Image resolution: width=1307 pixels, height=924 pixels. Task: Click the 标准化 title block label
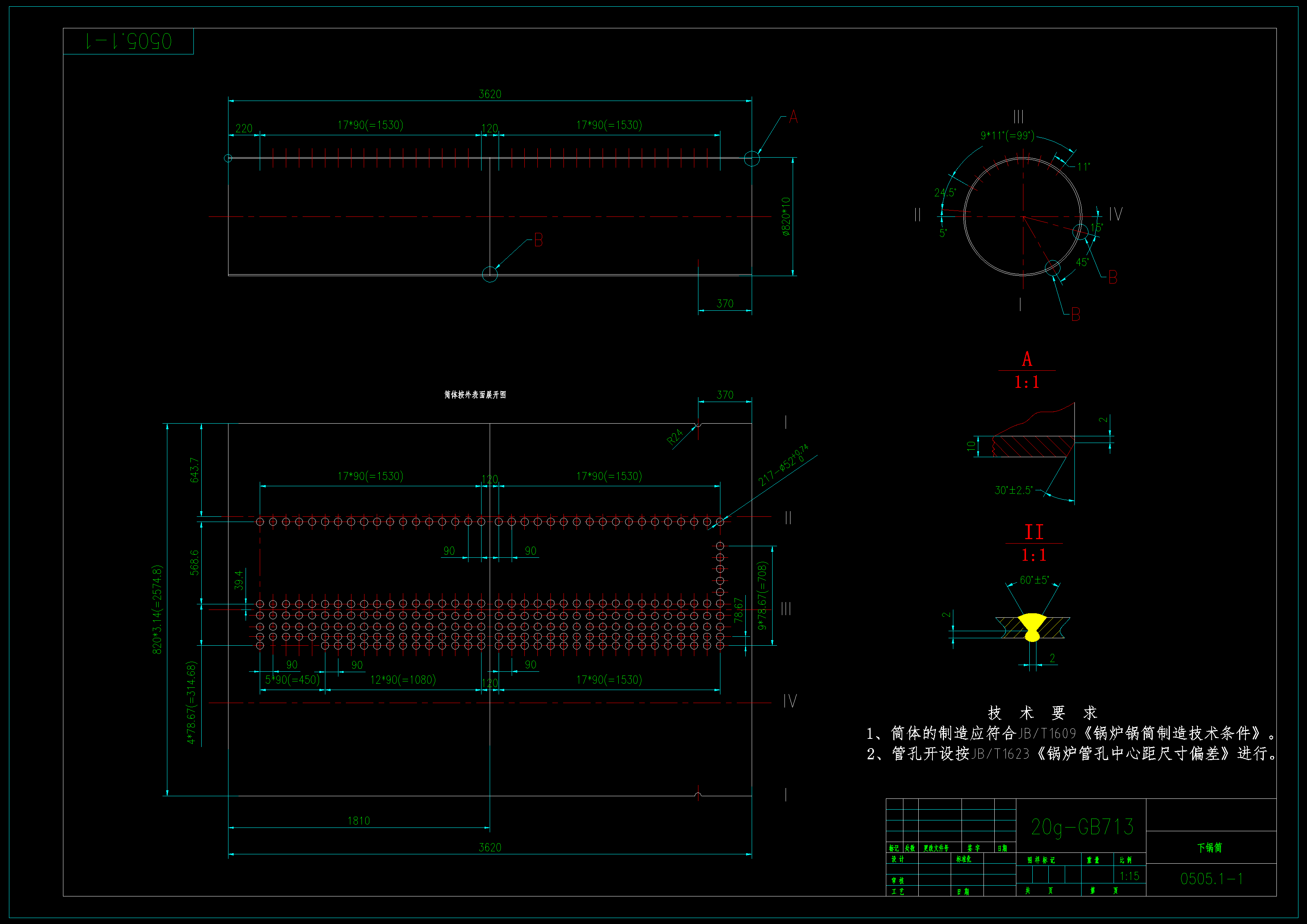[x=964, y=859]
